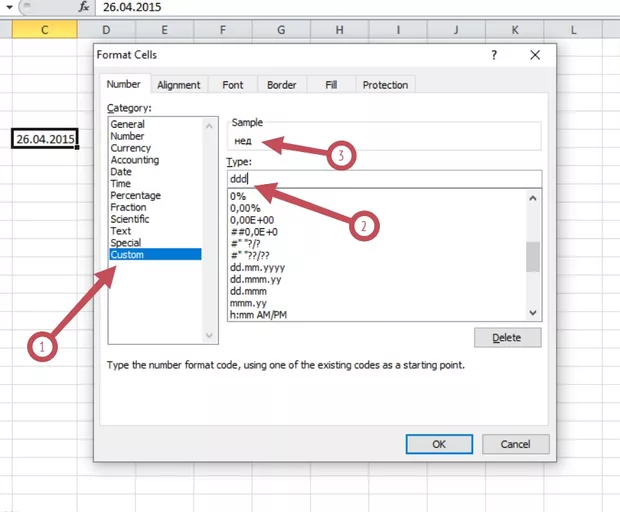The image size is (620, 512).
Task: Click the format list scroll down arrow
Action: pos(533,313)
